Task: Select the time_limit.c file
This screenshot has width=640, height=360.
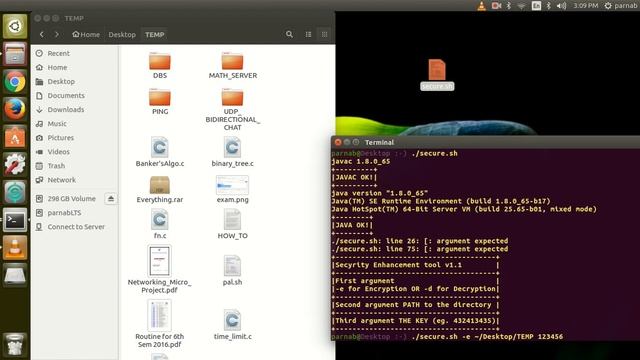Action: pyautogui.click(x=233, y=325)
